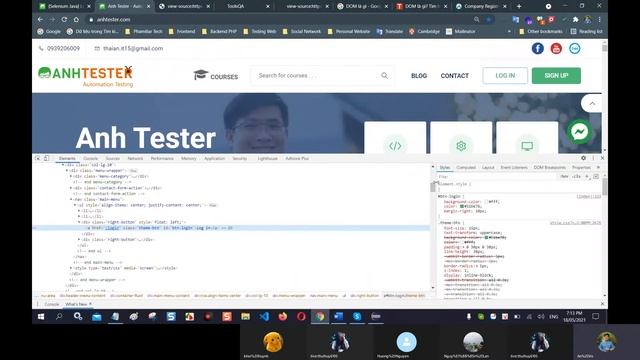Click the background-color swatch in #btn-login

(486, 201)
